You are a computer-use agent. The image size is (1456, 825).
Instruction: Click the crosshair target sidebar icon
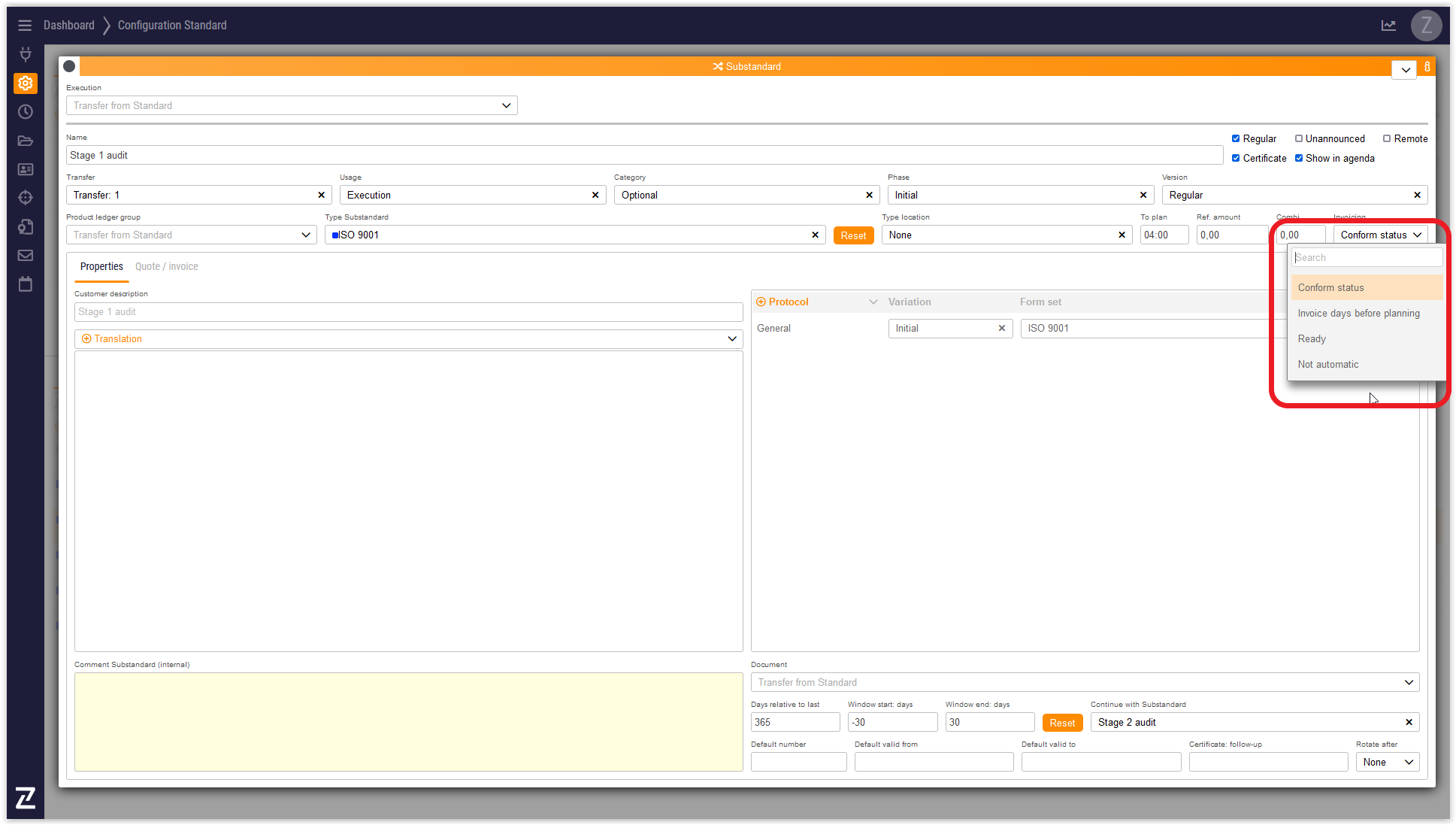(25, 198)
